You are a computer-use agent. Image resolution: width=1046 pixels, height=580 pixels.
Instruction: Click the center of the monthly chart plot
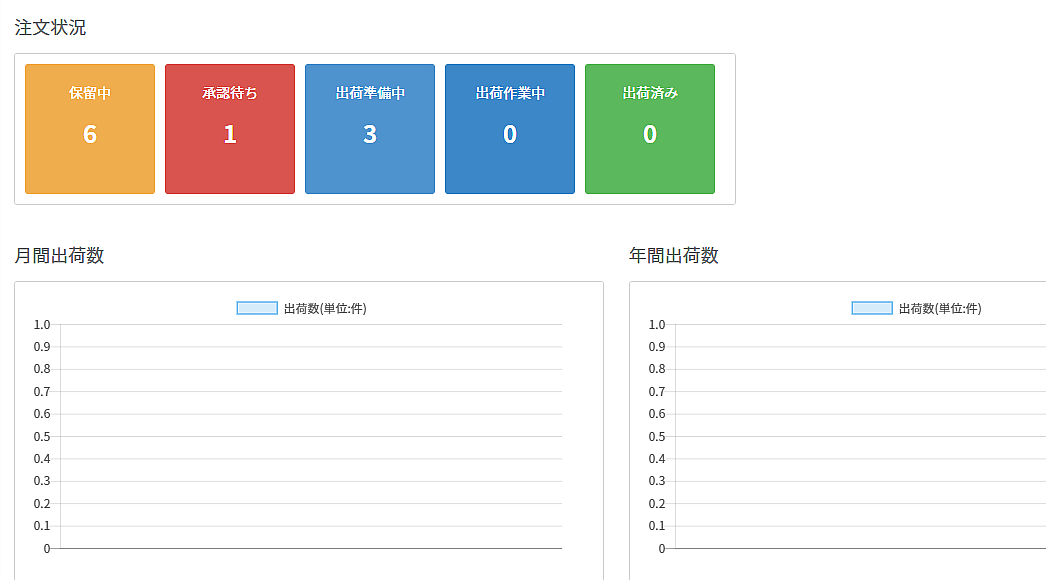click(311, 436)
